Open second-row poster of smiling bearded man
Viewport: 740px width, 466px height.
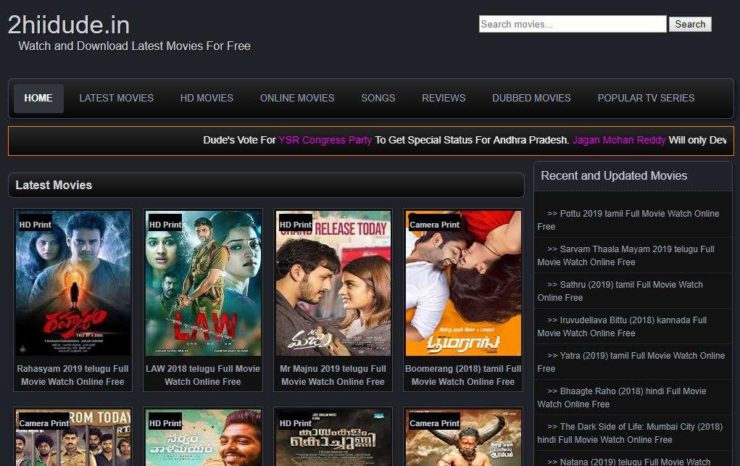point(203,438)
